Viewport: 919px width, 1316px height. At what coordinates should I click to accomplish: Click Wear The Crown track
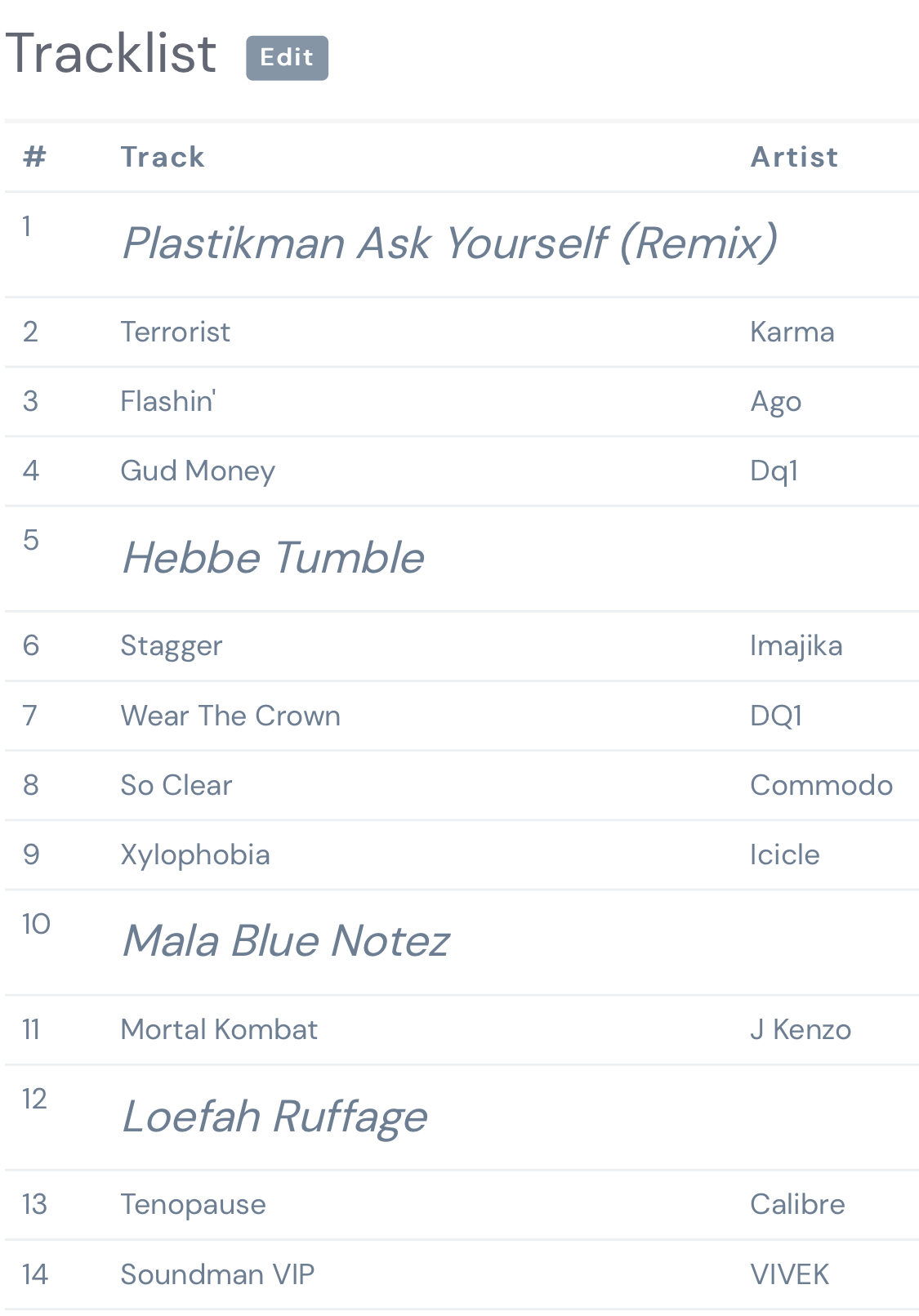[x=230, y=716]
